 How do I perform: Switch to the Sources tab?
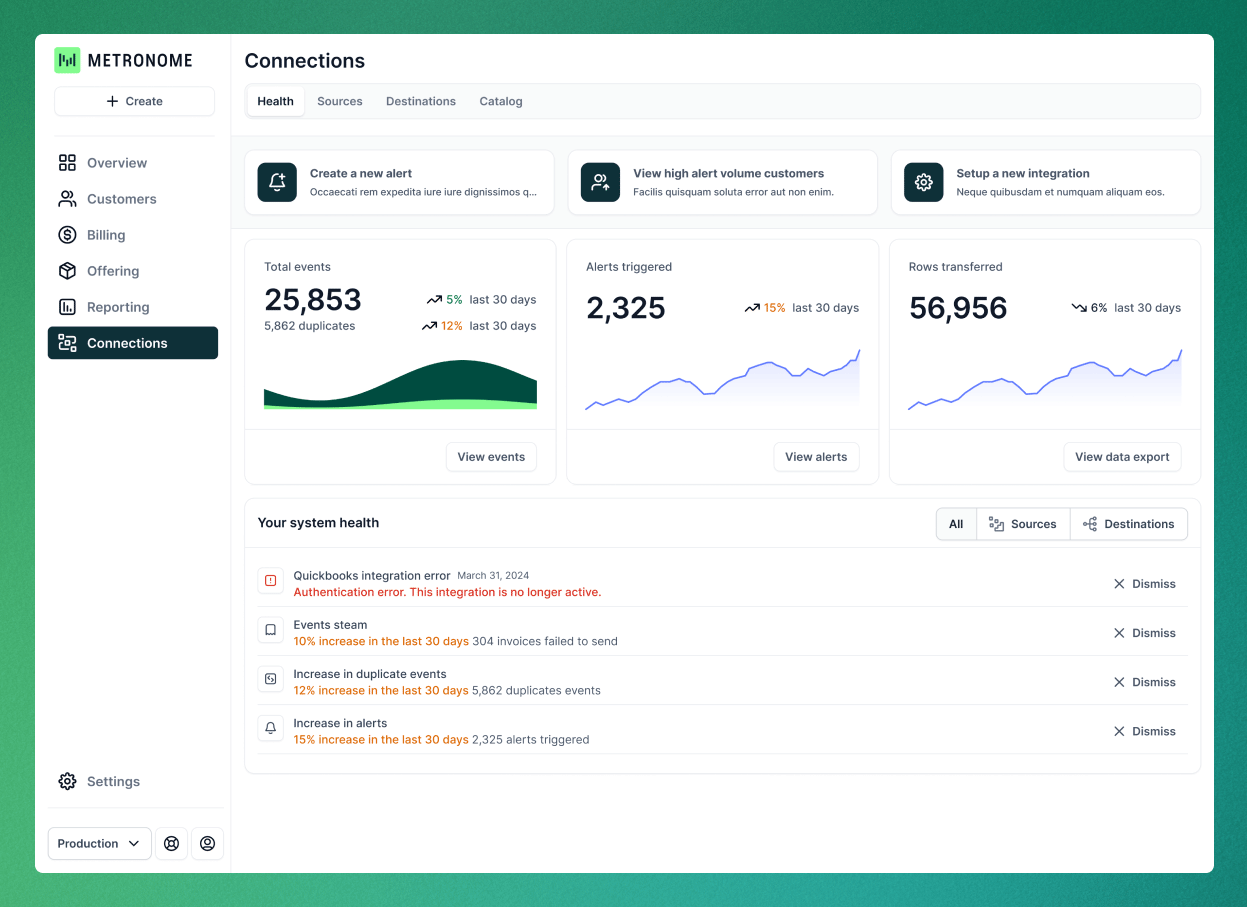tap(339, 101)
